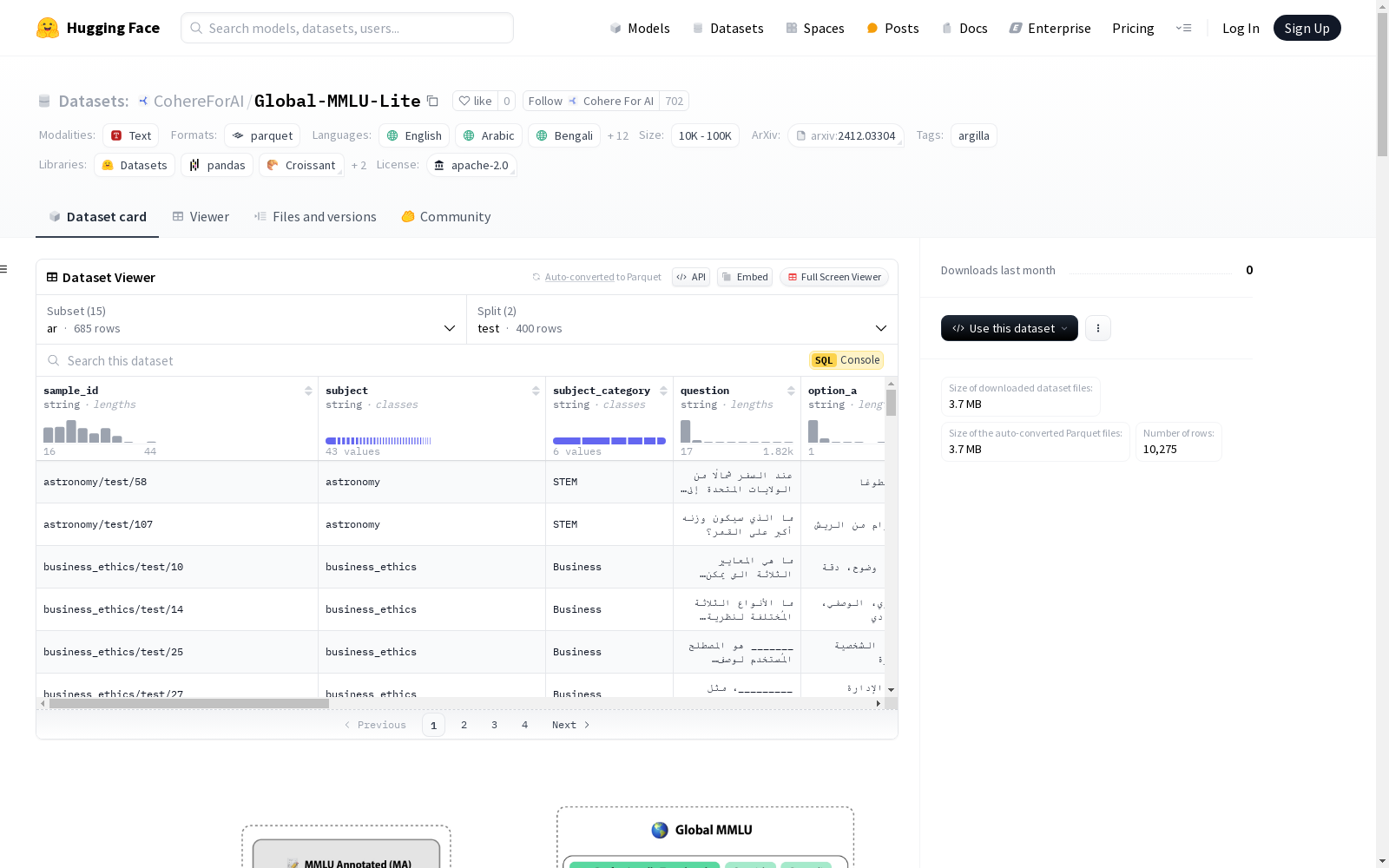Click the table's vertical scrollbar thumb
Viewport: 1389px width, 868px height.
[x=891, y=403]
